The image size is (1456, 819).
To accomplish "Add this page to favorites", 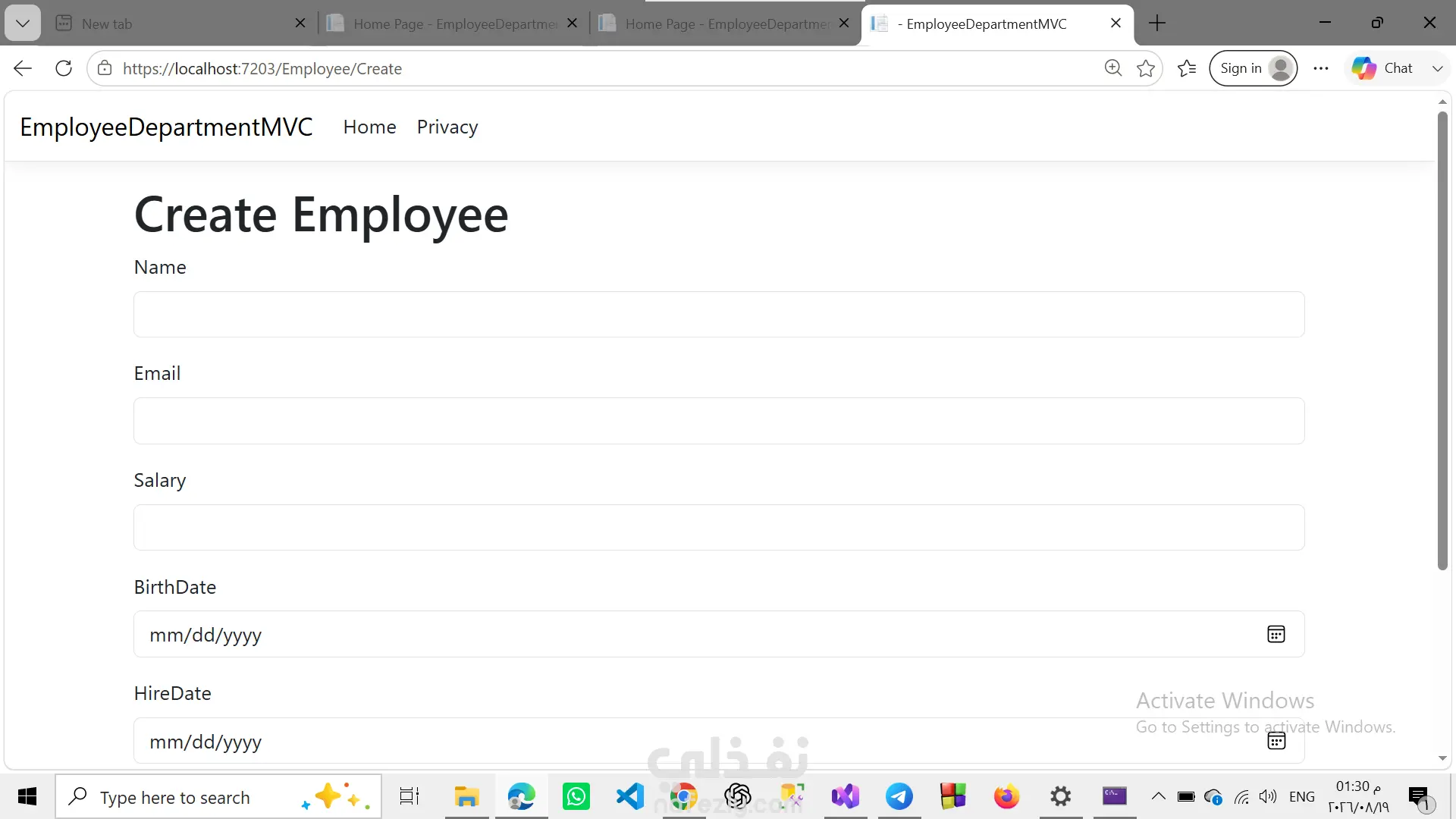I will [1146, 68].
